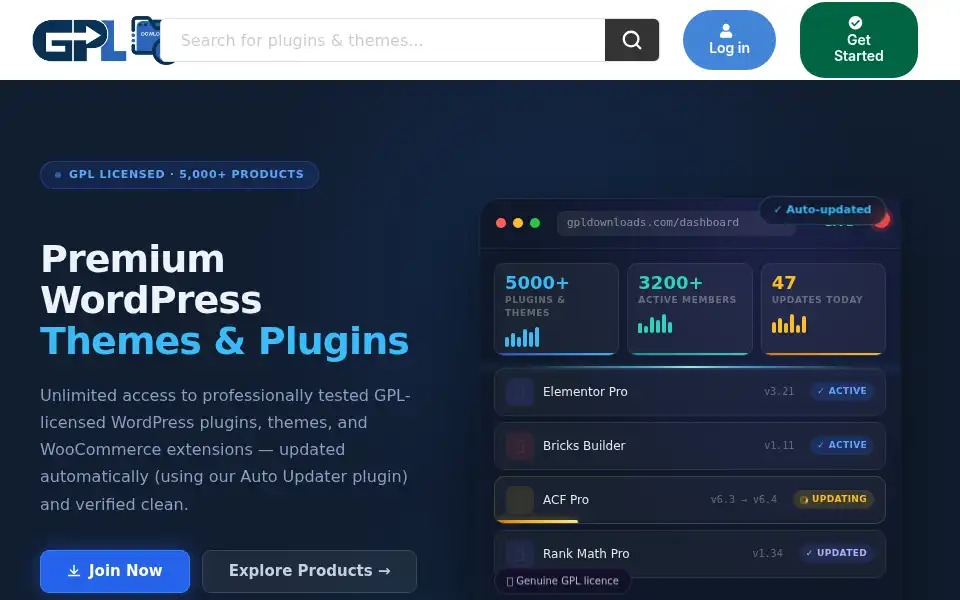Select the ACF Pro row

(x=690, y=500)
